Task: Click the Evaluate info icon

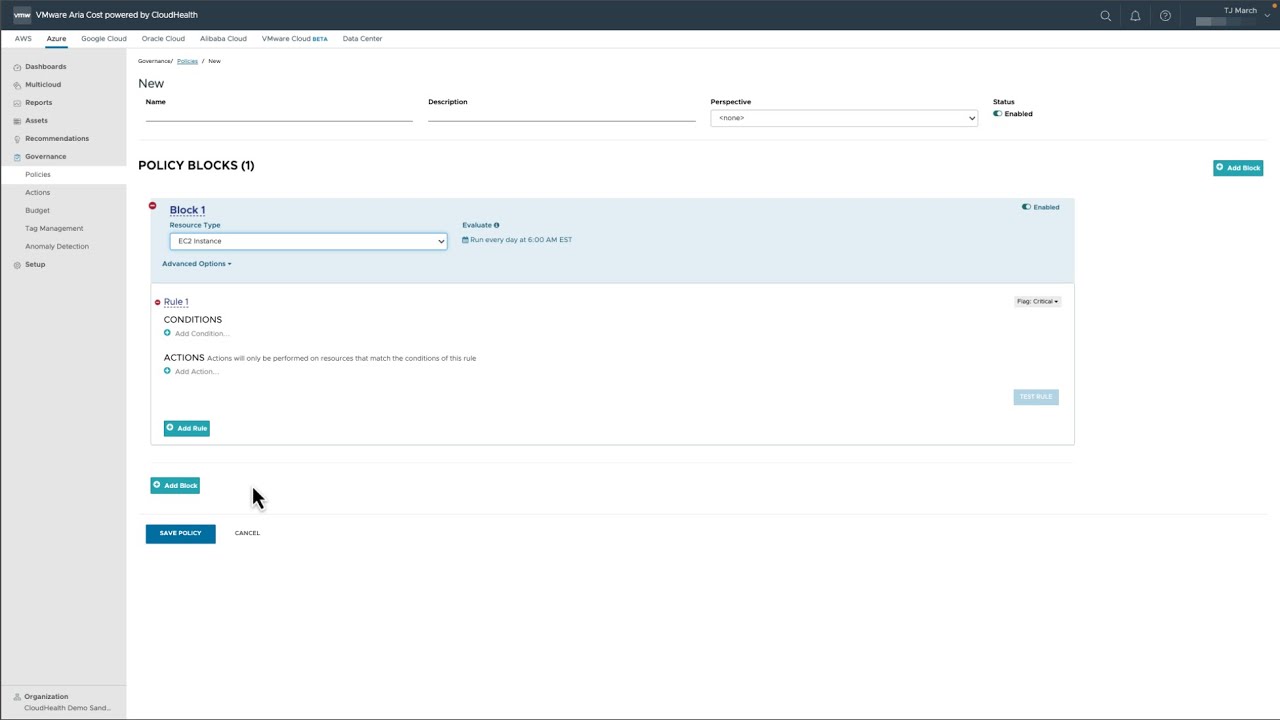Action: coord(496,225)
